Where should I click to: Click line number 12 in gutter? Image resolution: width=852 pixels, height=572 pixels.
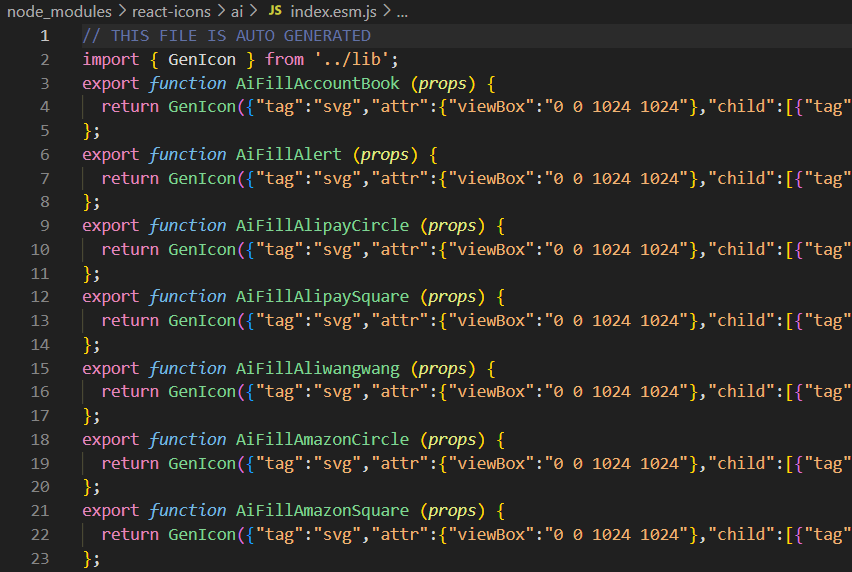[x=40, y=297]
